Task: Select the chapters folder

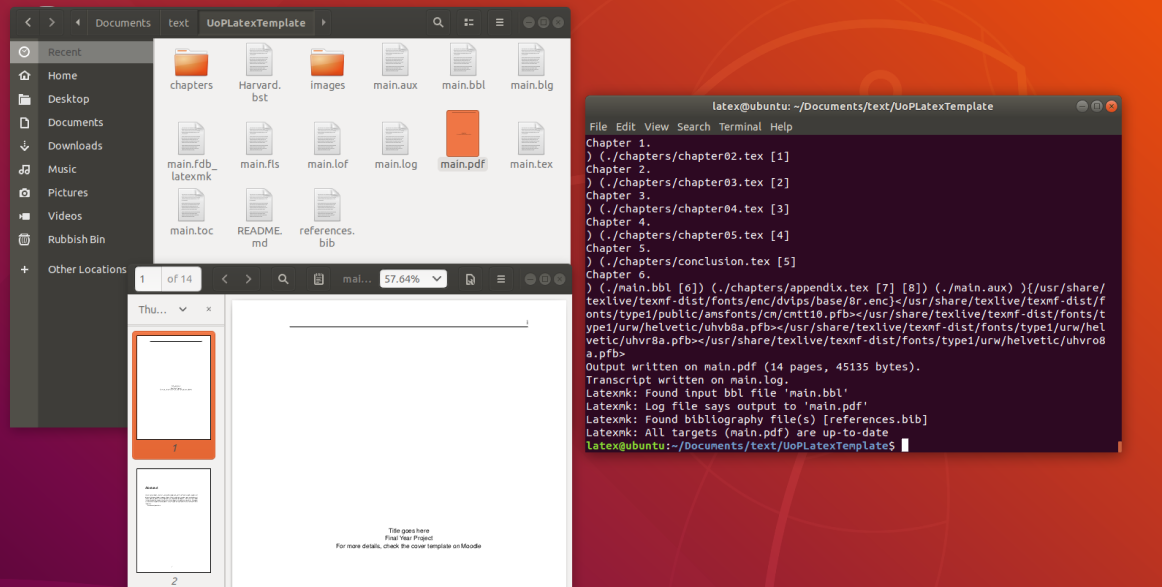Action: click(191, 67)
